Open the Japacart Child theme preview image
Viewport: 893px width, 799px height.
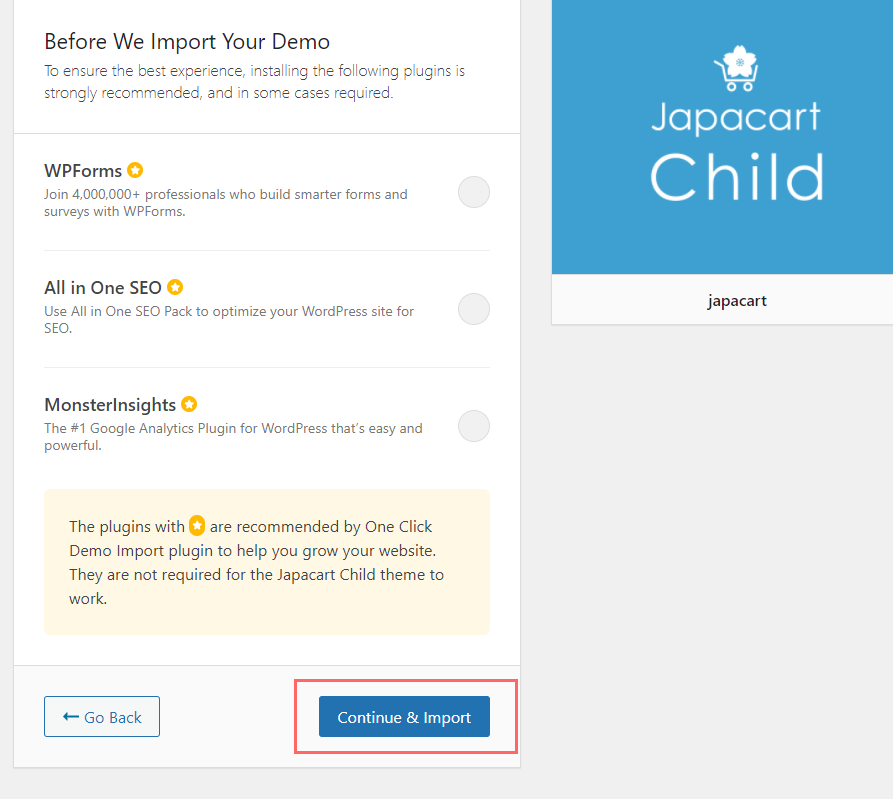722,137
